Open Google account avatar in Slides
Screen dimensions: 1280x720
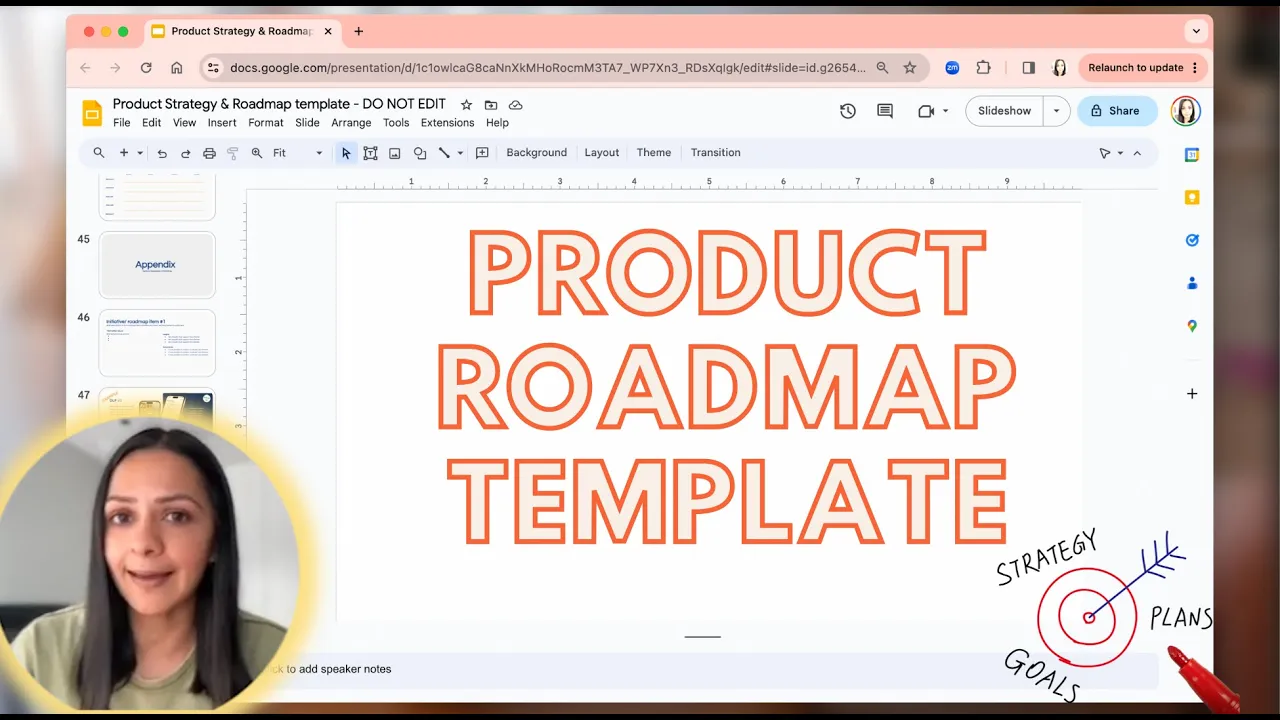(x=1185, y=111)
